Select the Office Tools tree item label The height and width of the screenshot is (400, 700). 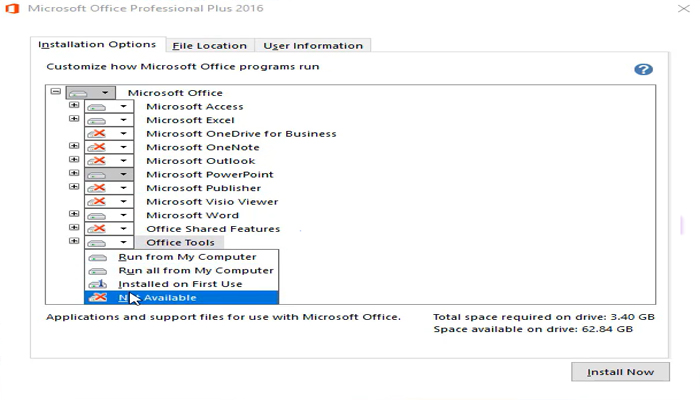[179, 242]
